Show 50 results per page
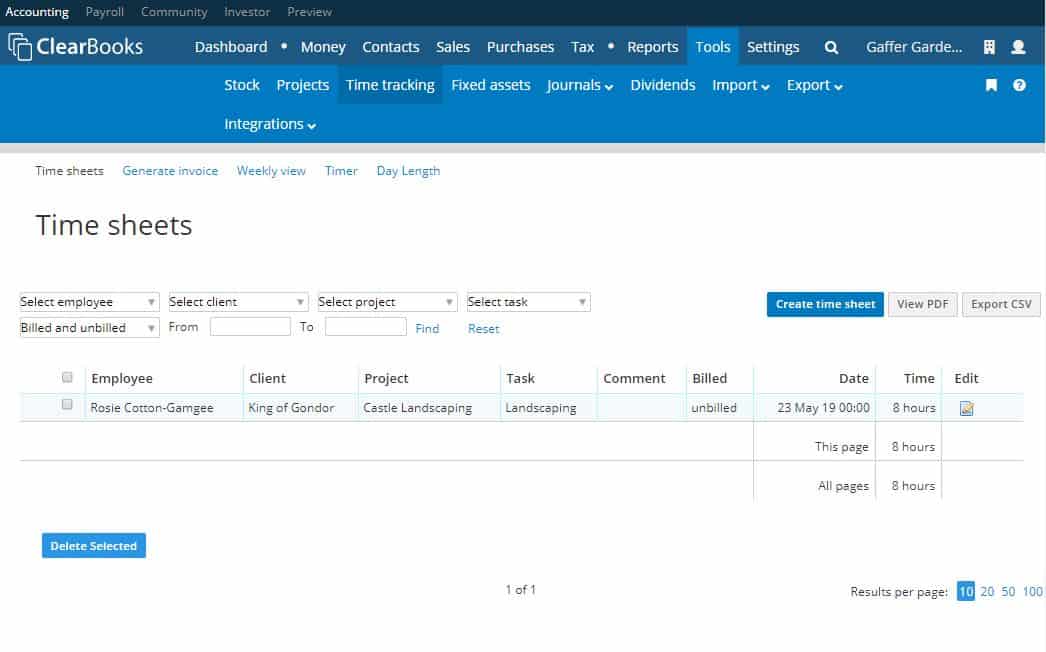Viewport: 1046px width, 652px height. coord(1008,591)
